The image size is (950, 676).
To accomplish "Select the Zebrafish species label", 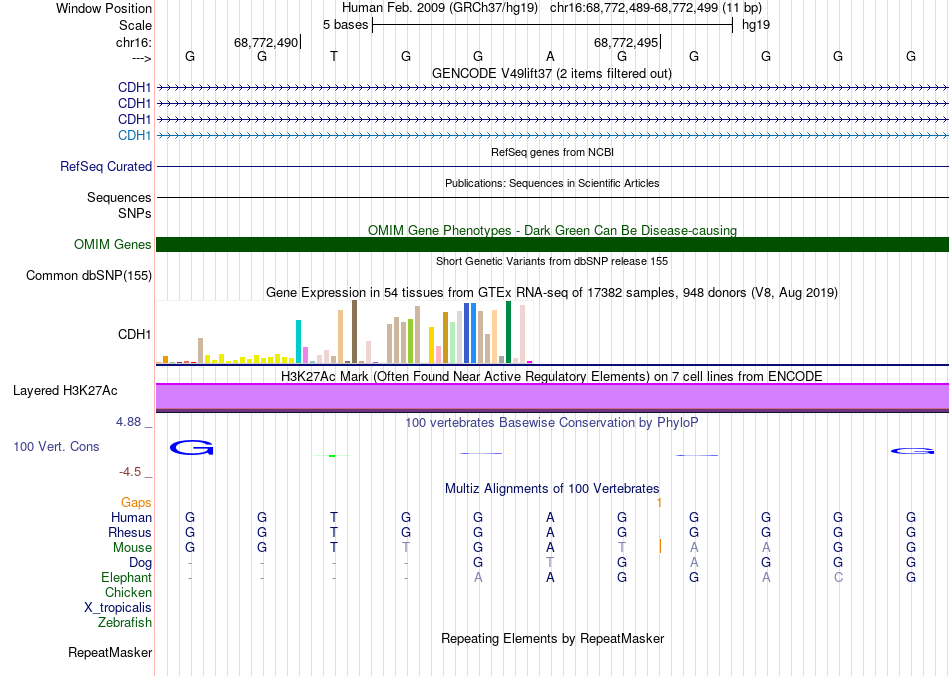I will point(125,623).
